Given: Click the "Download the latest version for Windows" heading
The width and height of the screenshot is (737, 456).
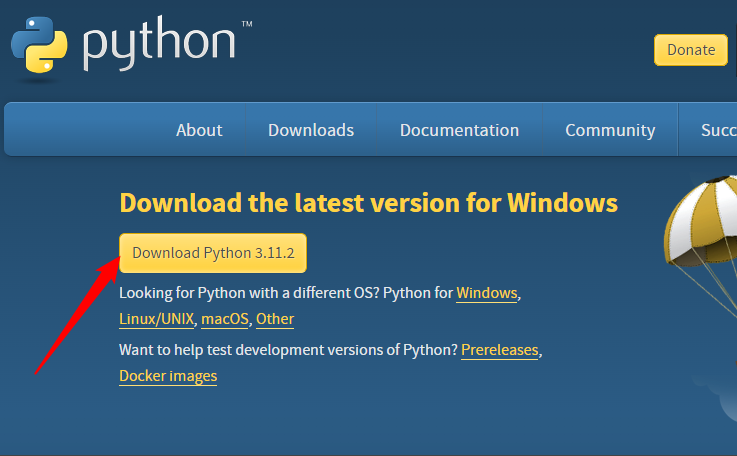Looking at the screenshot, I should pyautogui.click(x=368, y=204).
